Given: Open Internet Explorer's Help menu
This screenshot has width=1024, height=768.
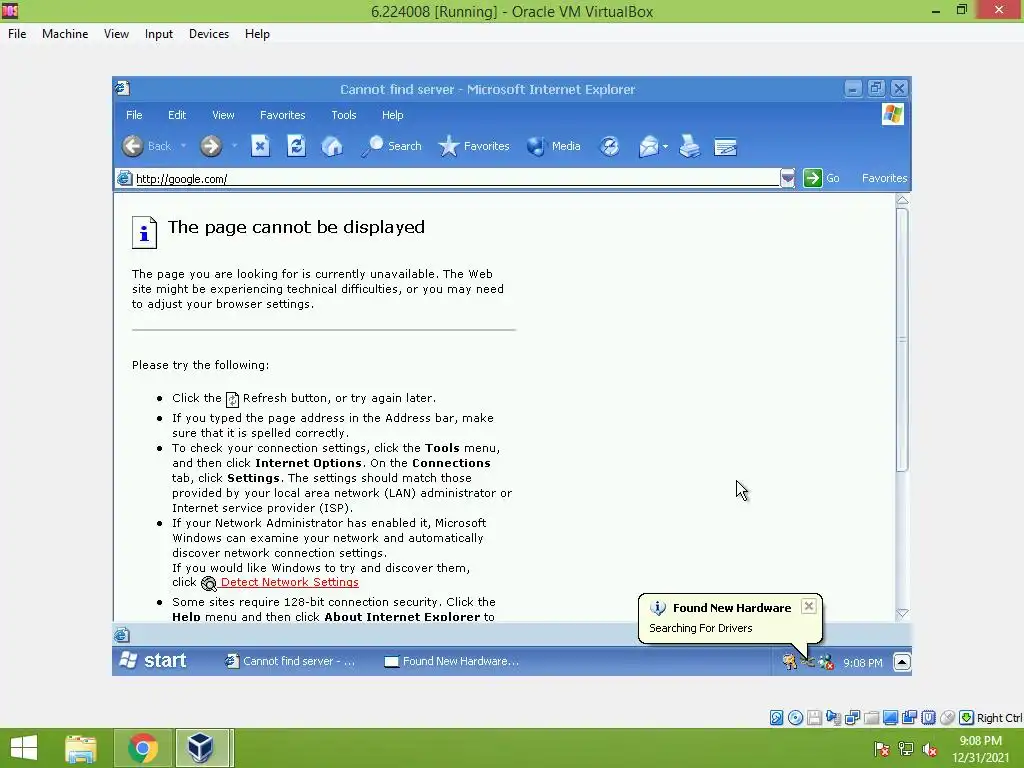Looking at the screenshot, I should pyautogui.click(x=392, y=115).
